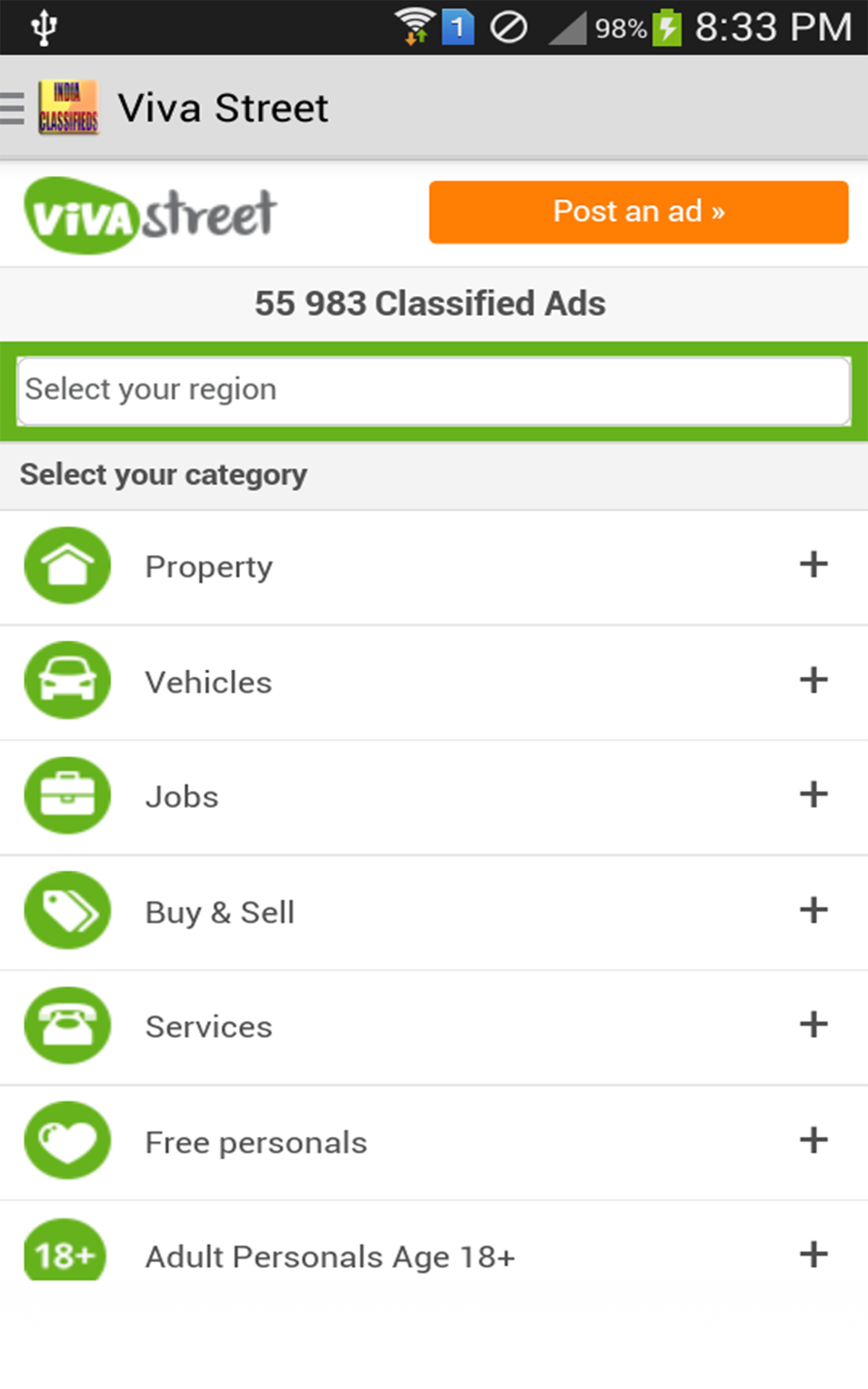The image size is (868, 1389).
Task: Expand the Property category plus sign
Action: click(x=813, y=565)
